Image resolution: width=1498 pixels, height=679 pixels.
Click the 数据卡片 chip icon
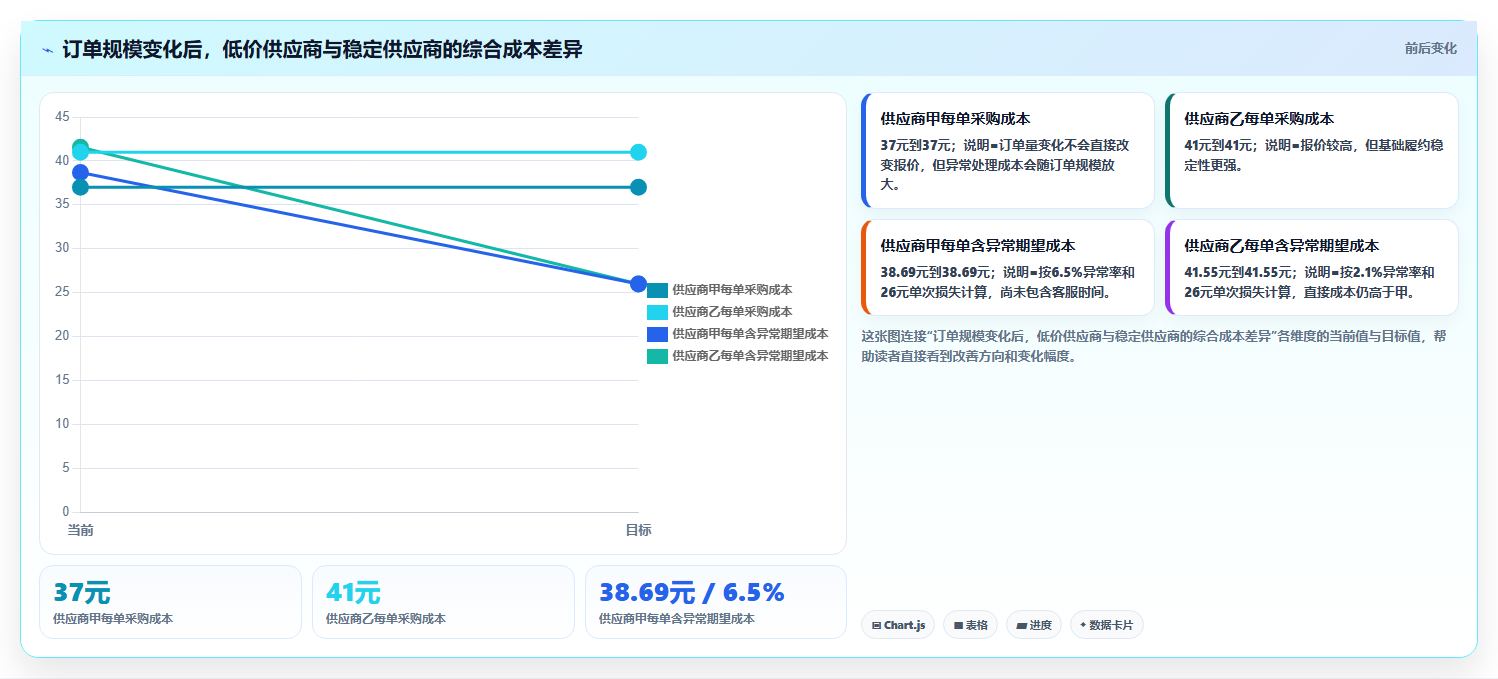(x=1083, y=626)
